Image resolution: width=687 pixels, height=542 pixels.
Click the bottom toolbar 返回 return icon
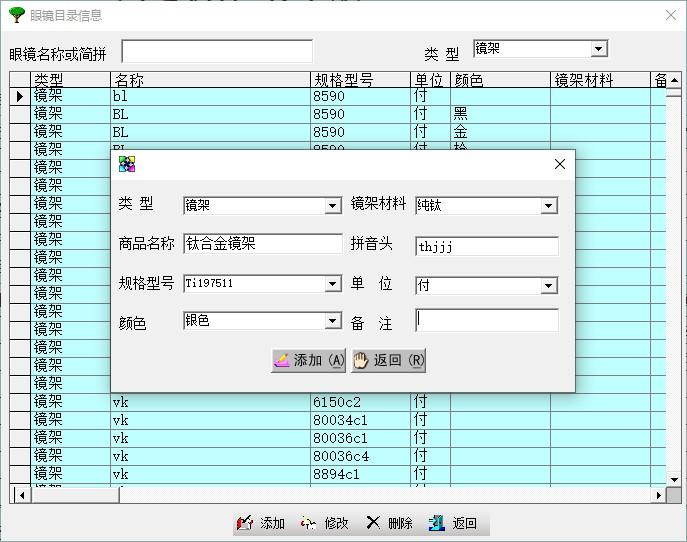tap(453, 523)
